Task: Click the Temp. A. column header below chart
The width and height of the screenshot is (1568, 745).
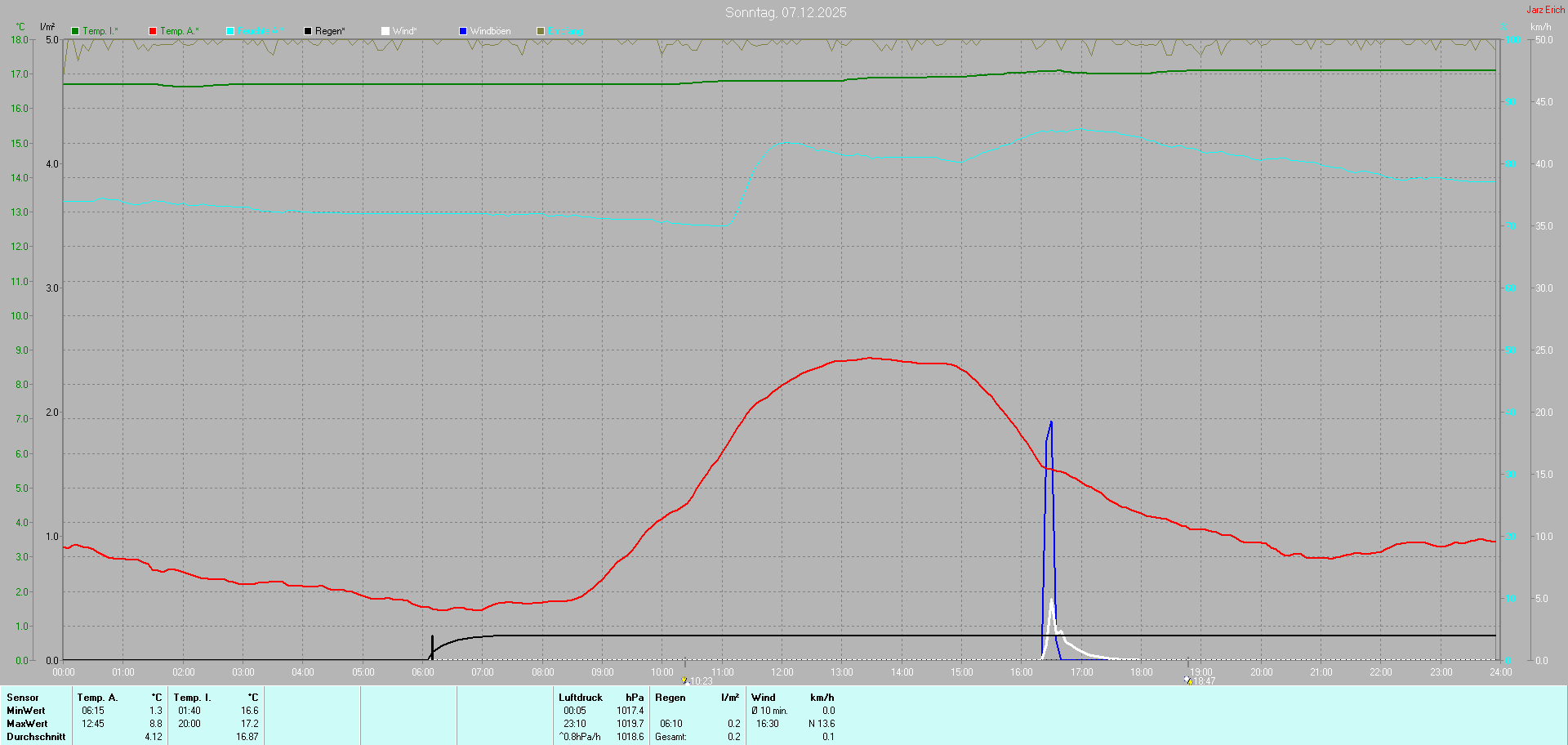Action: click(x=97, y=698)
